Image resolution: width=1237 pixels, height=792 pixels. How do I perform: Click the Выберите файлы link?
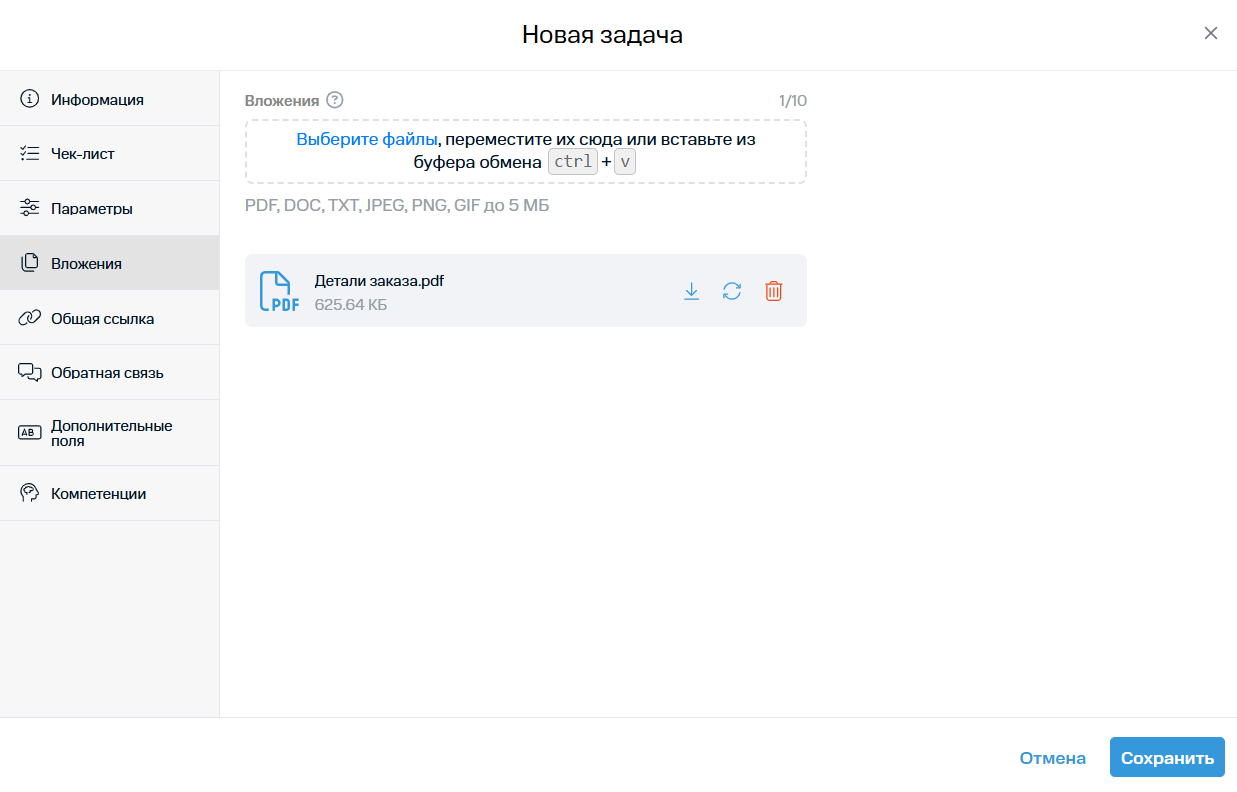click(367, 140)
